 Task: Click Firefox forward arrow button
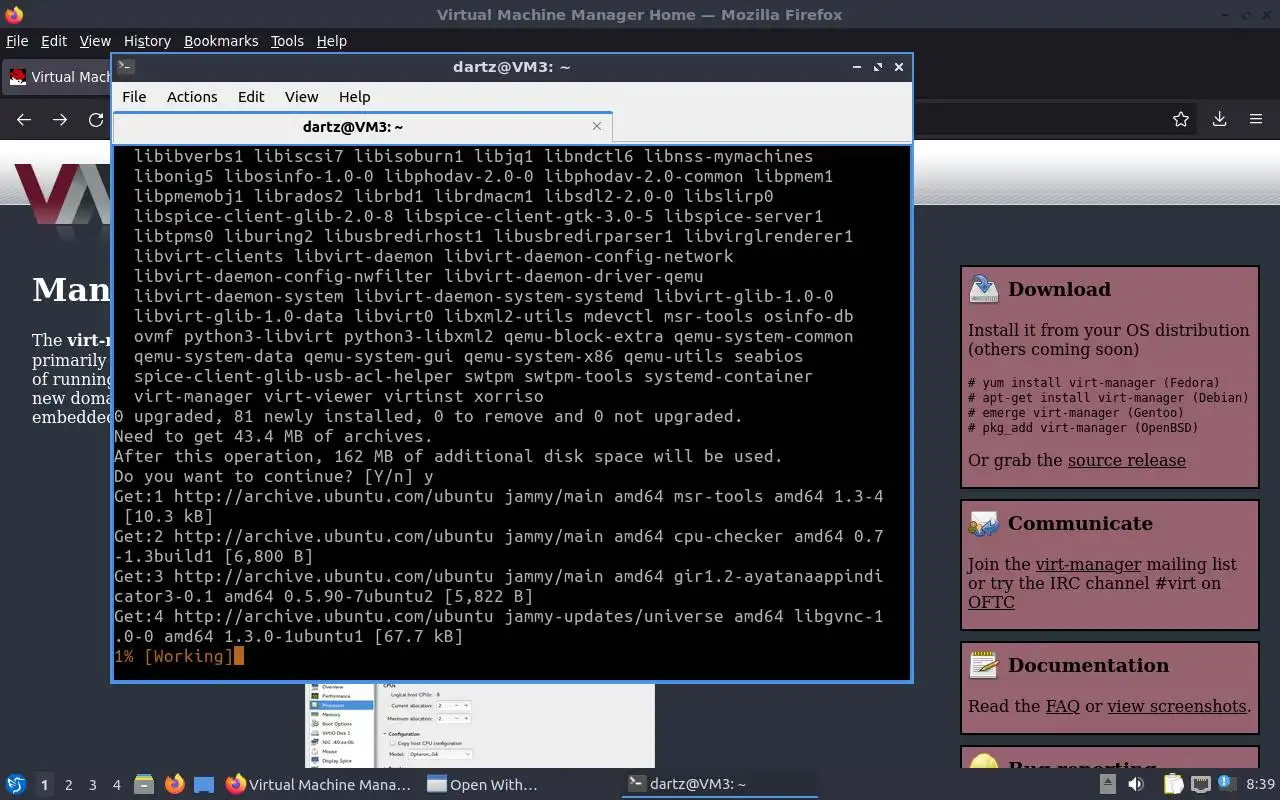[x=60, y=120]
